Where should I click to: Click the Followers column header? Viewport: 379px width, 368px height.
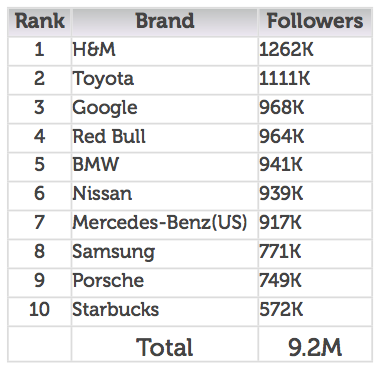point(315,22)
